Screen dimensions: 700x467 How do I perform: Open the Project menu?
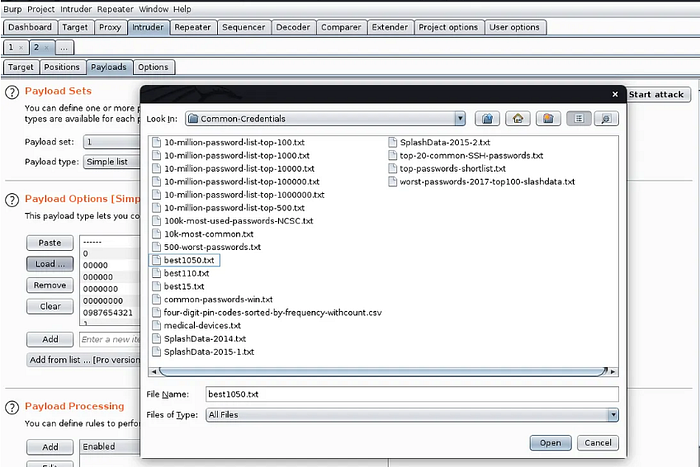pos(41,9)
